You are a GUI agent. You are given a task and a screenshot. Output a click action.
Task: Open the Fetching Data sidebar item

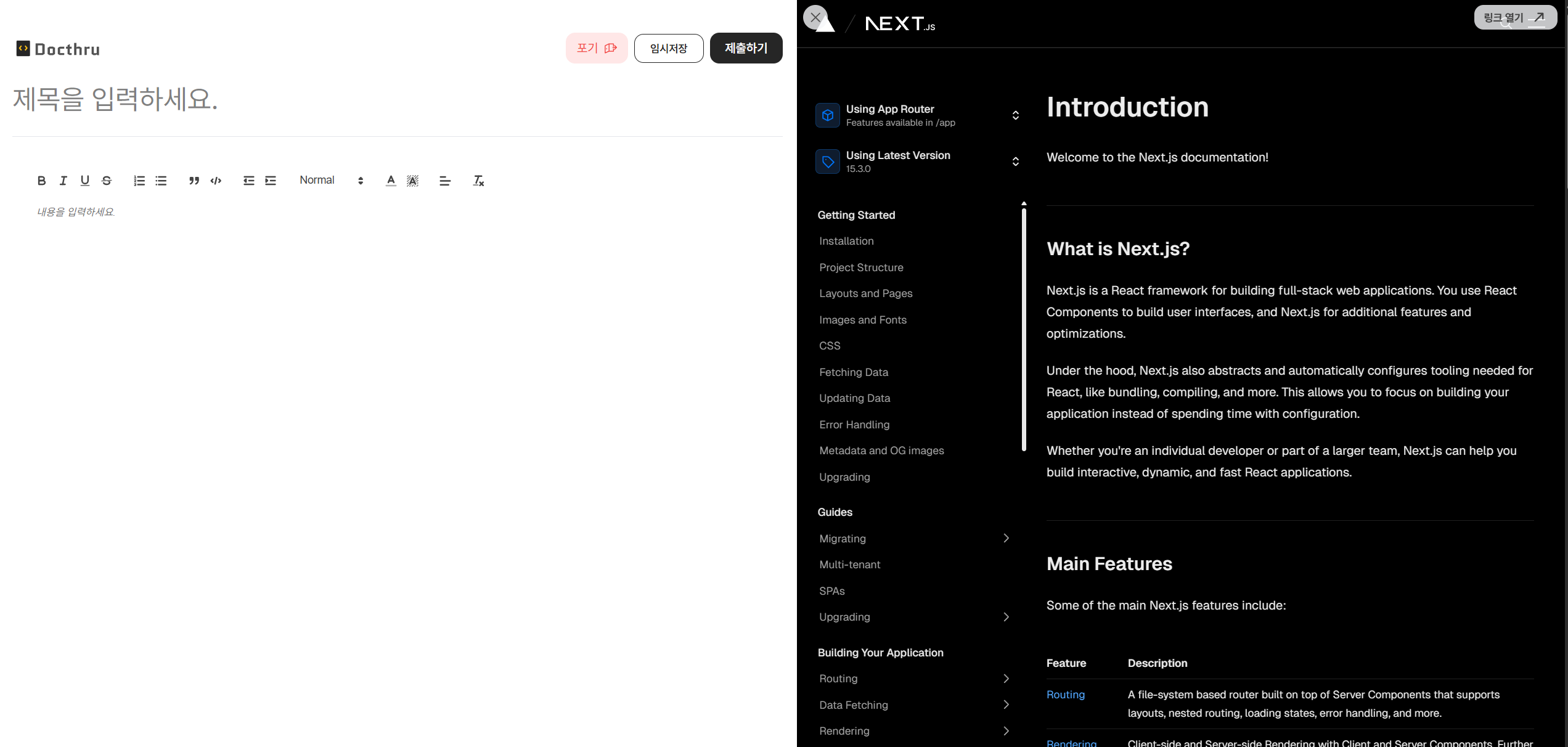854,372
